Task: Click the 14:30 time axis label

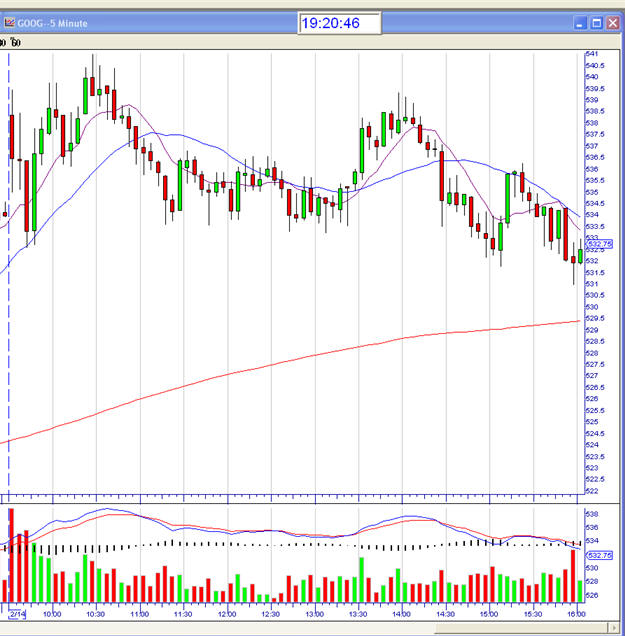Action: (445, 614)
